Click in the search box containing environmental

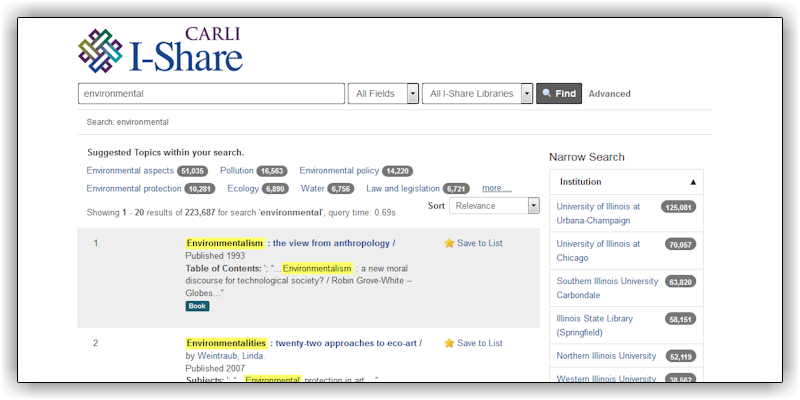pos(211,94)
